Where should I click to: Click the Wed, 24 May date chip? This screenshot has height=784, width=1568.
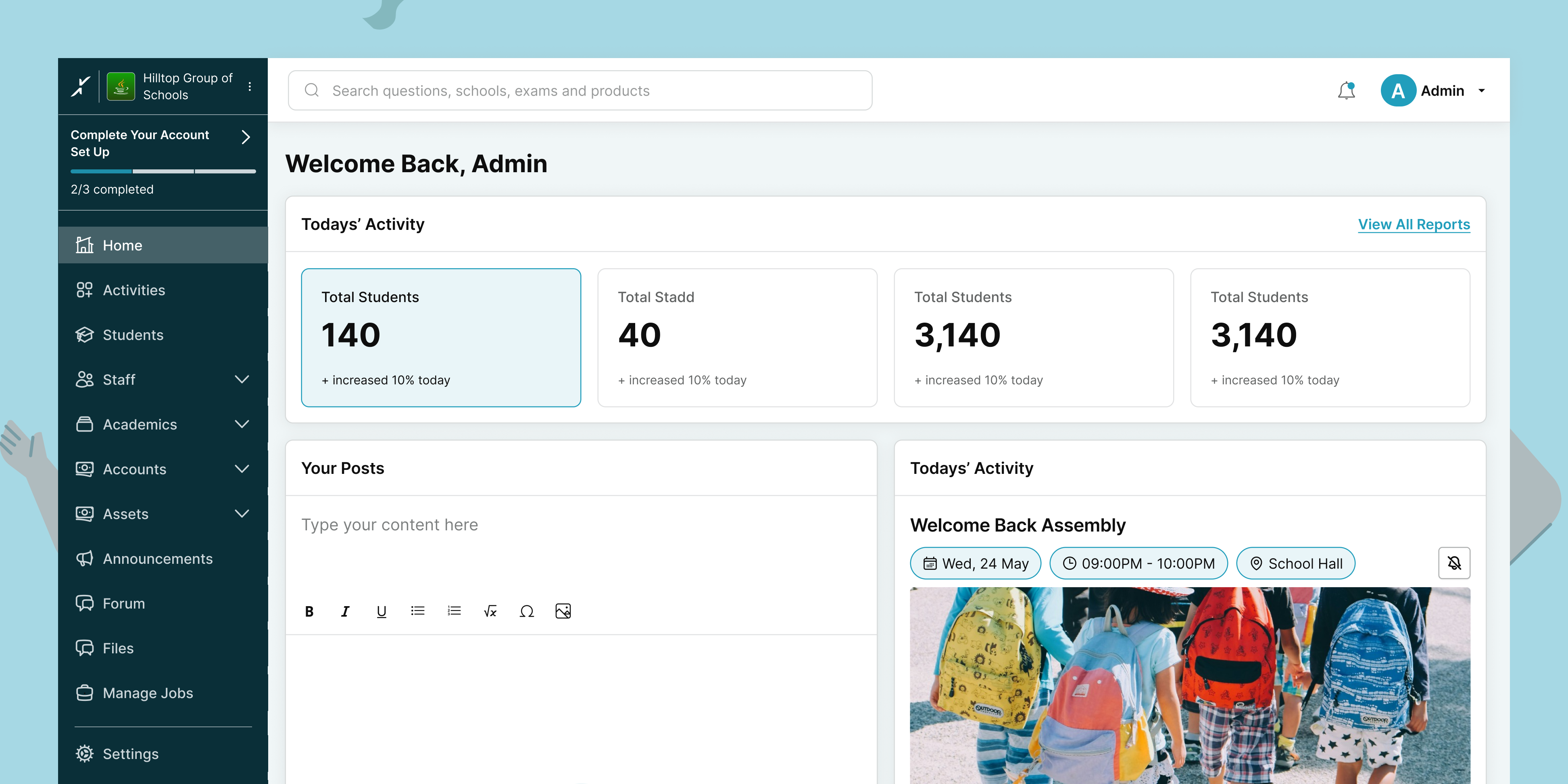click(x=976, y=563)
